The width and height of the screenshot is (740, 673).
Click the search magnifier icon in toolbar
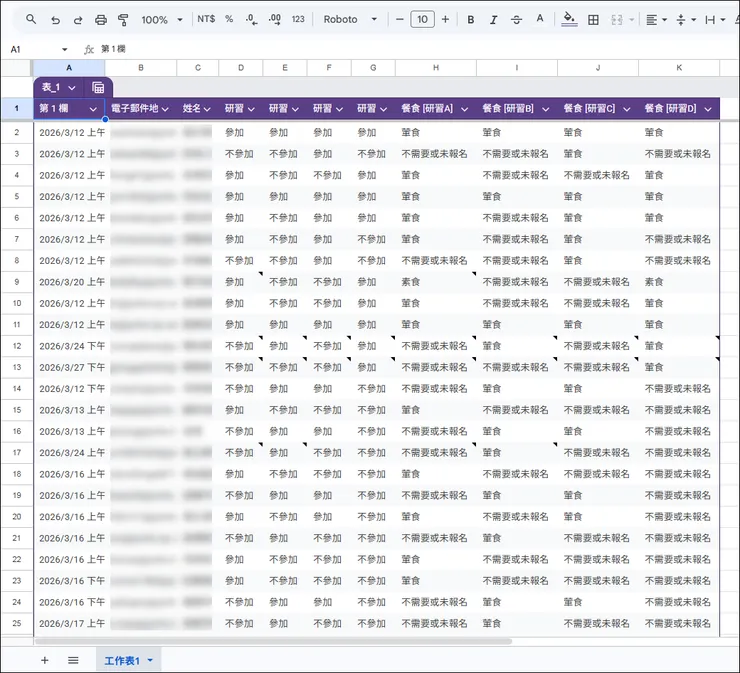[31, 19]
